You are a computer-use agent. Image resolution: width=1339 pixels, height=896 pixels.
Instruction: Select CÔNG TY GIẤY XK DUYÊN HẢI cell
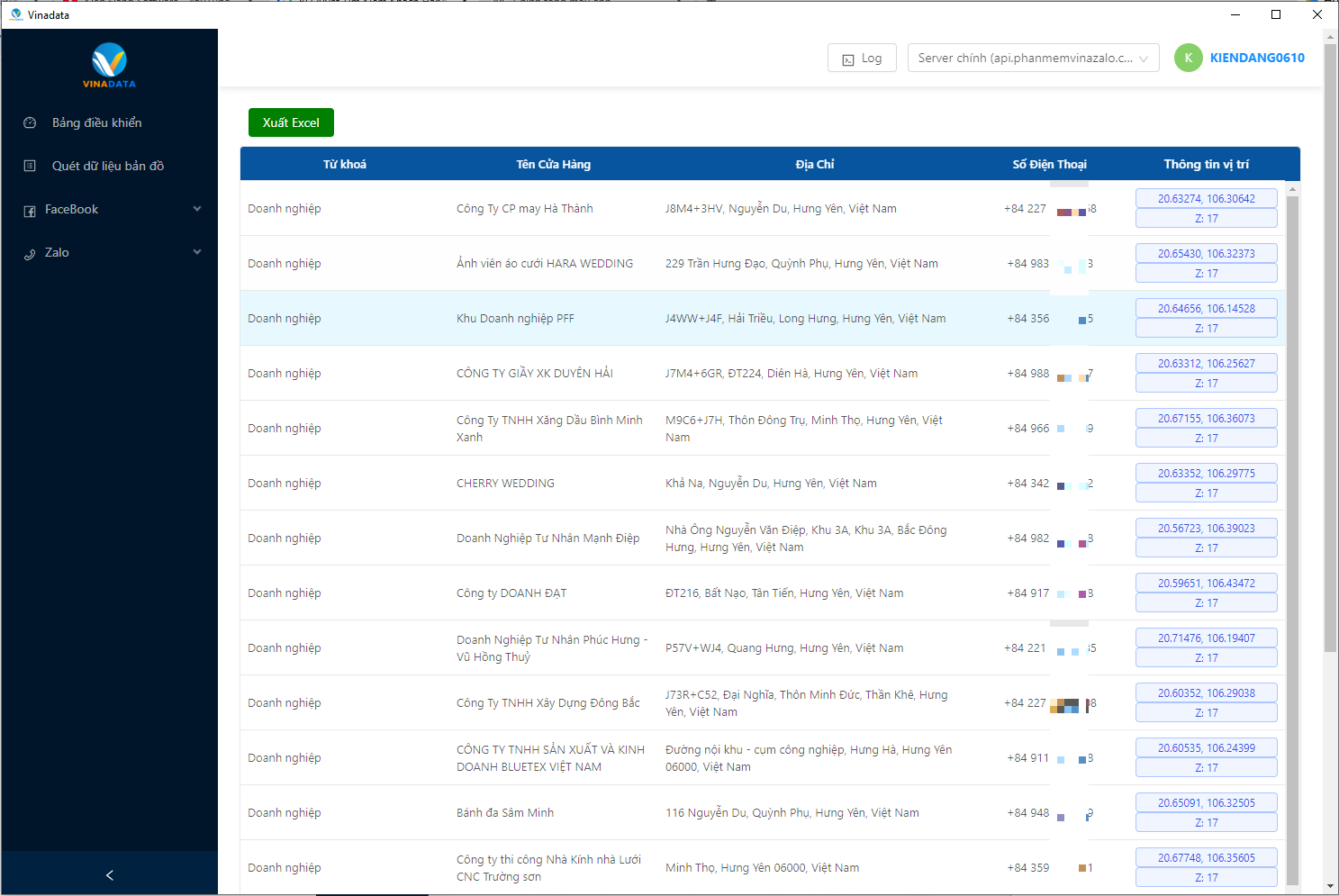tap(535, 373)
